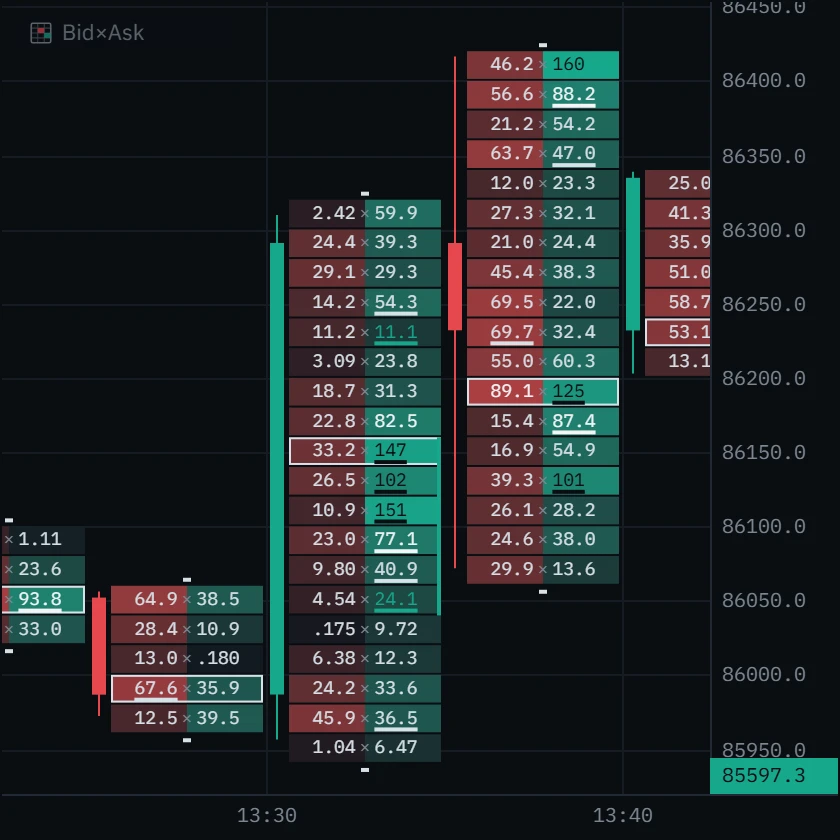Click the 14.2 × 54.3 footprint cell
Image resolution: width=840 pixels, height=840 pixels.
pyautogui.click(x=365, y=302)
